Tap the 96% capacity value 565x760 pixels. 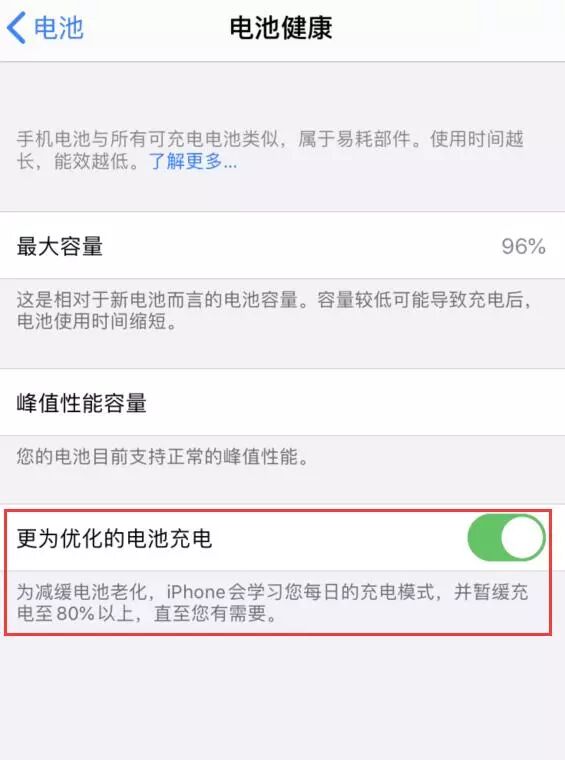tap(523, 246)
